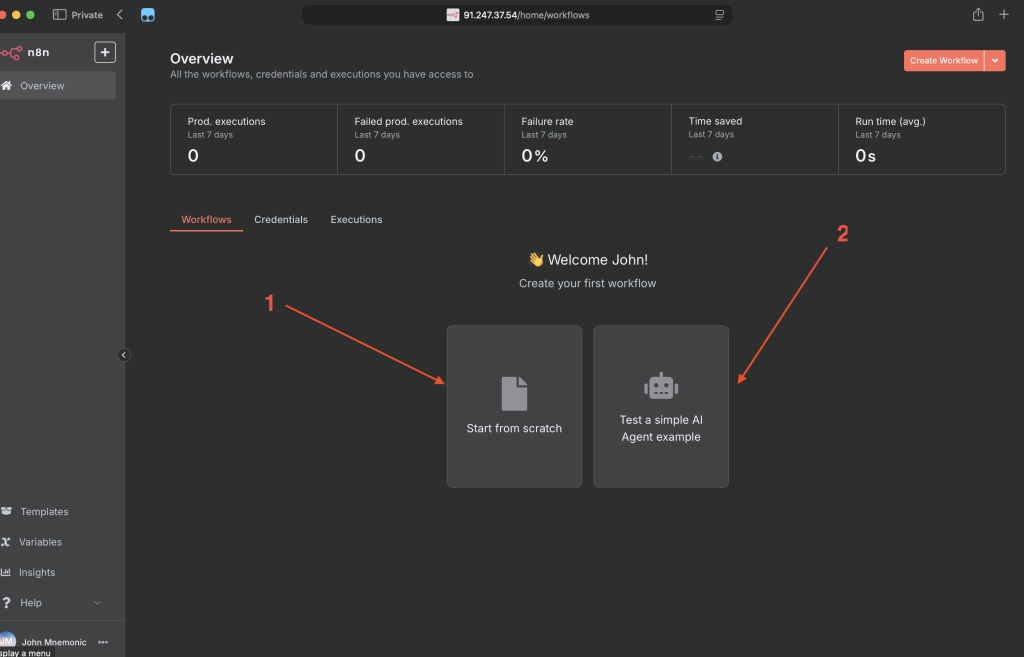Switch to the Executions tab
1024x657 pixels.
(356, 219)
